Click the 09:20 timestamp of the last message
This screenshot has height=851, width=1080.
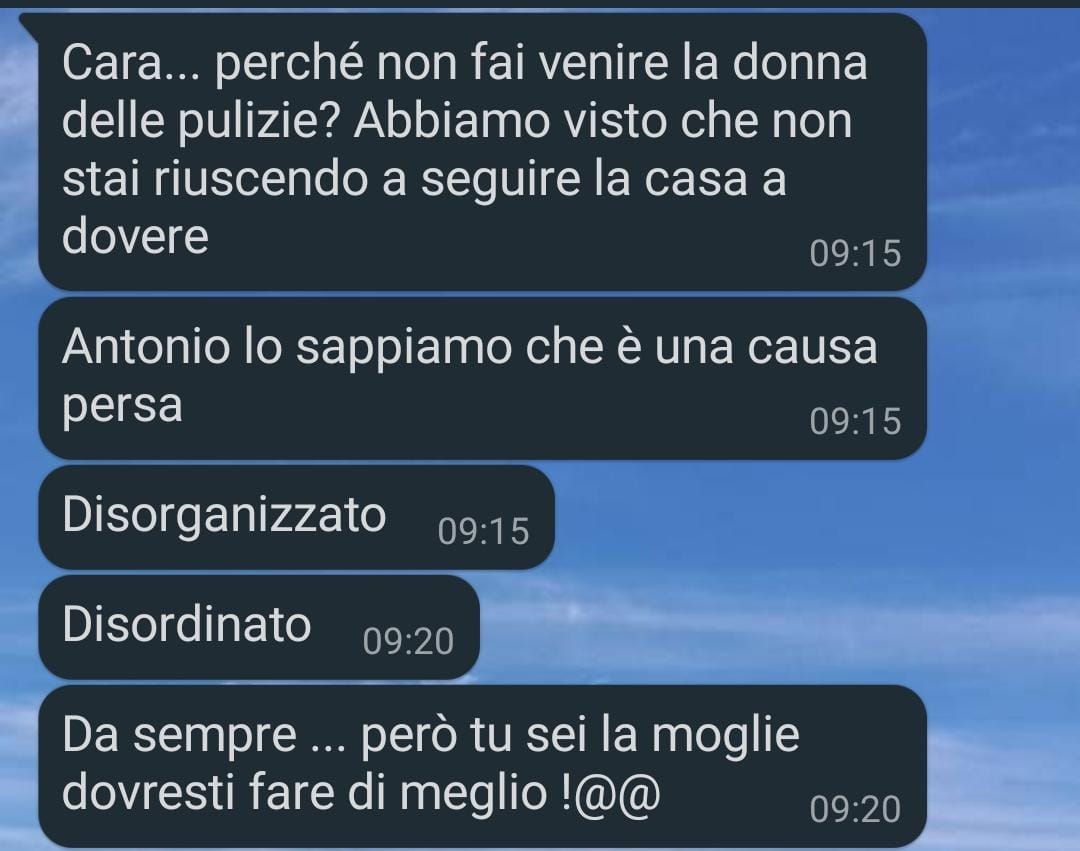point(855,809)
